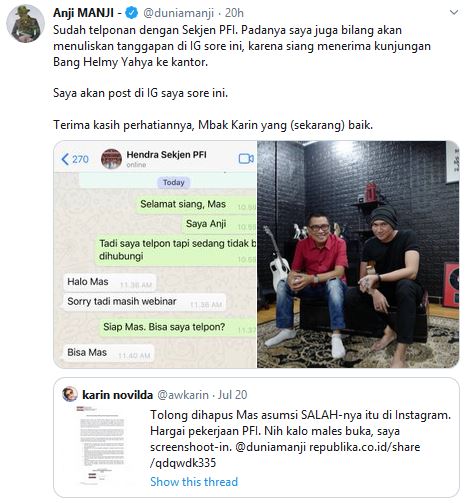This screenshot has width=468, height=503.
Task: Click karin novilda display name
Action: point(118,395)
